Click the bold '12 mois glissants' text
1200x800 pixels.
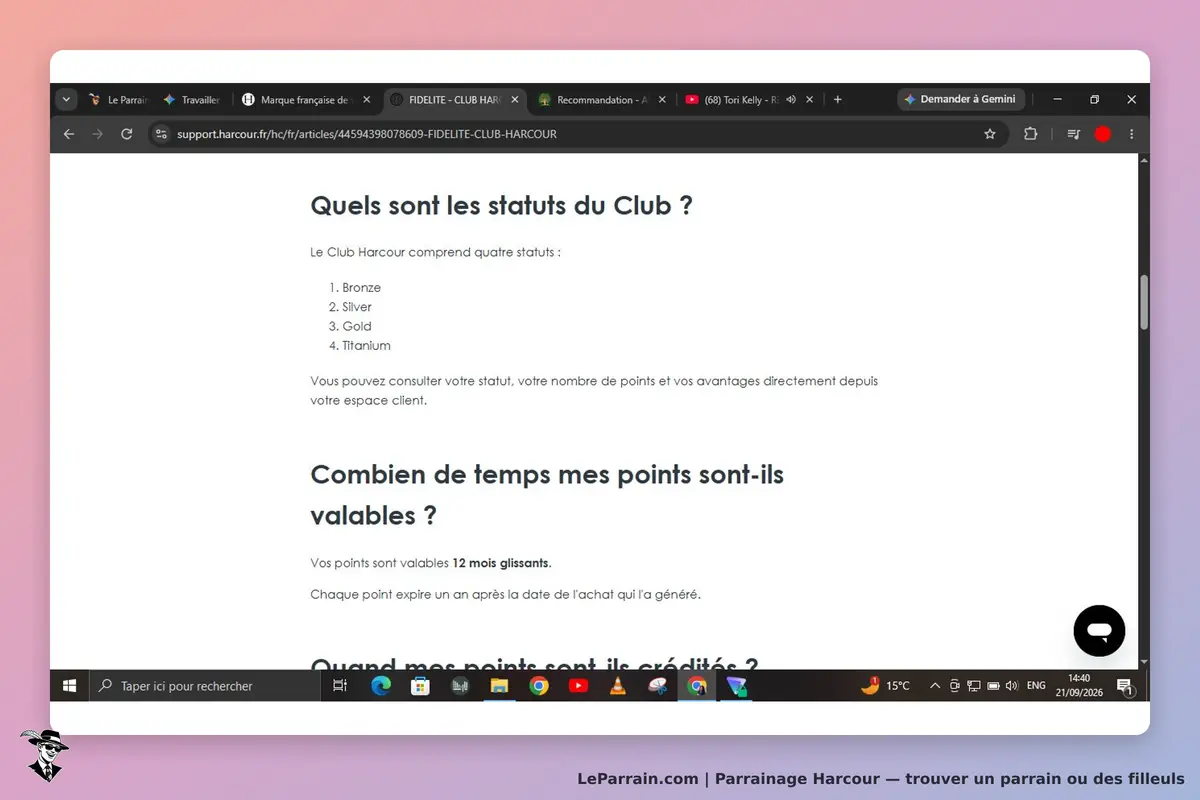coord(501,563)
